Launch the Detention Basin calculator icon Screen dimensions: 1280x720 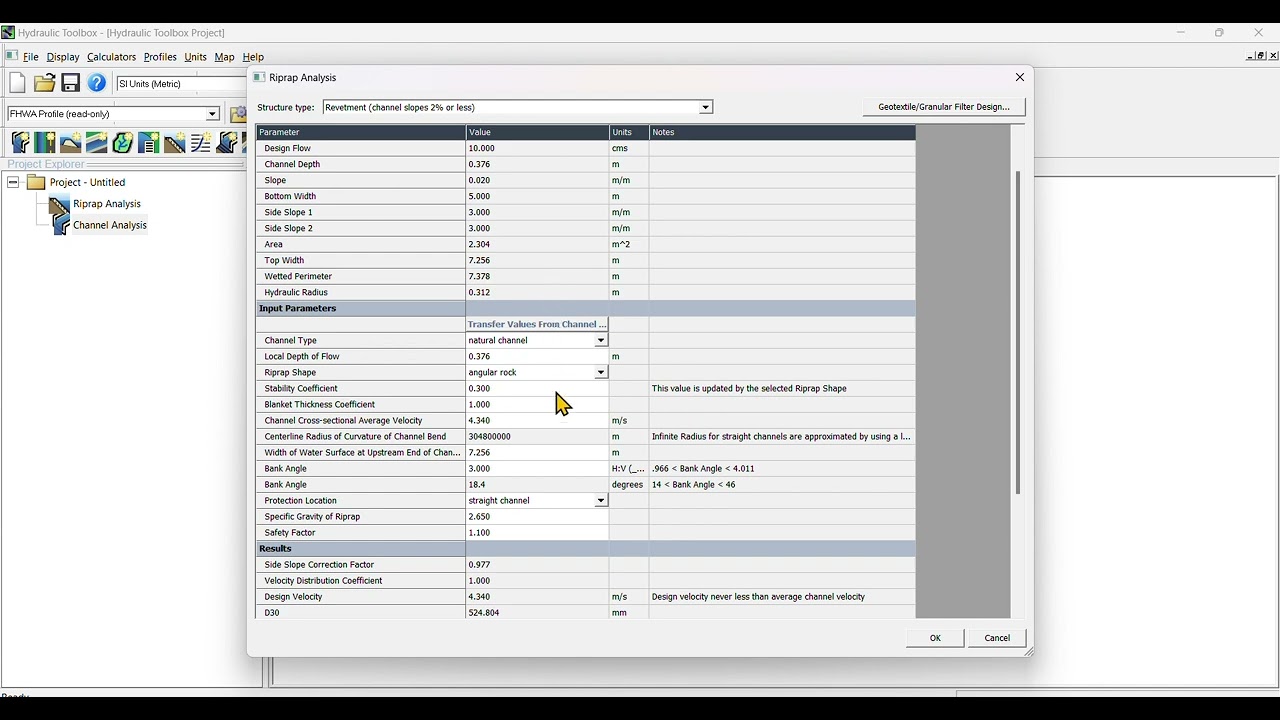pos(149,143)
